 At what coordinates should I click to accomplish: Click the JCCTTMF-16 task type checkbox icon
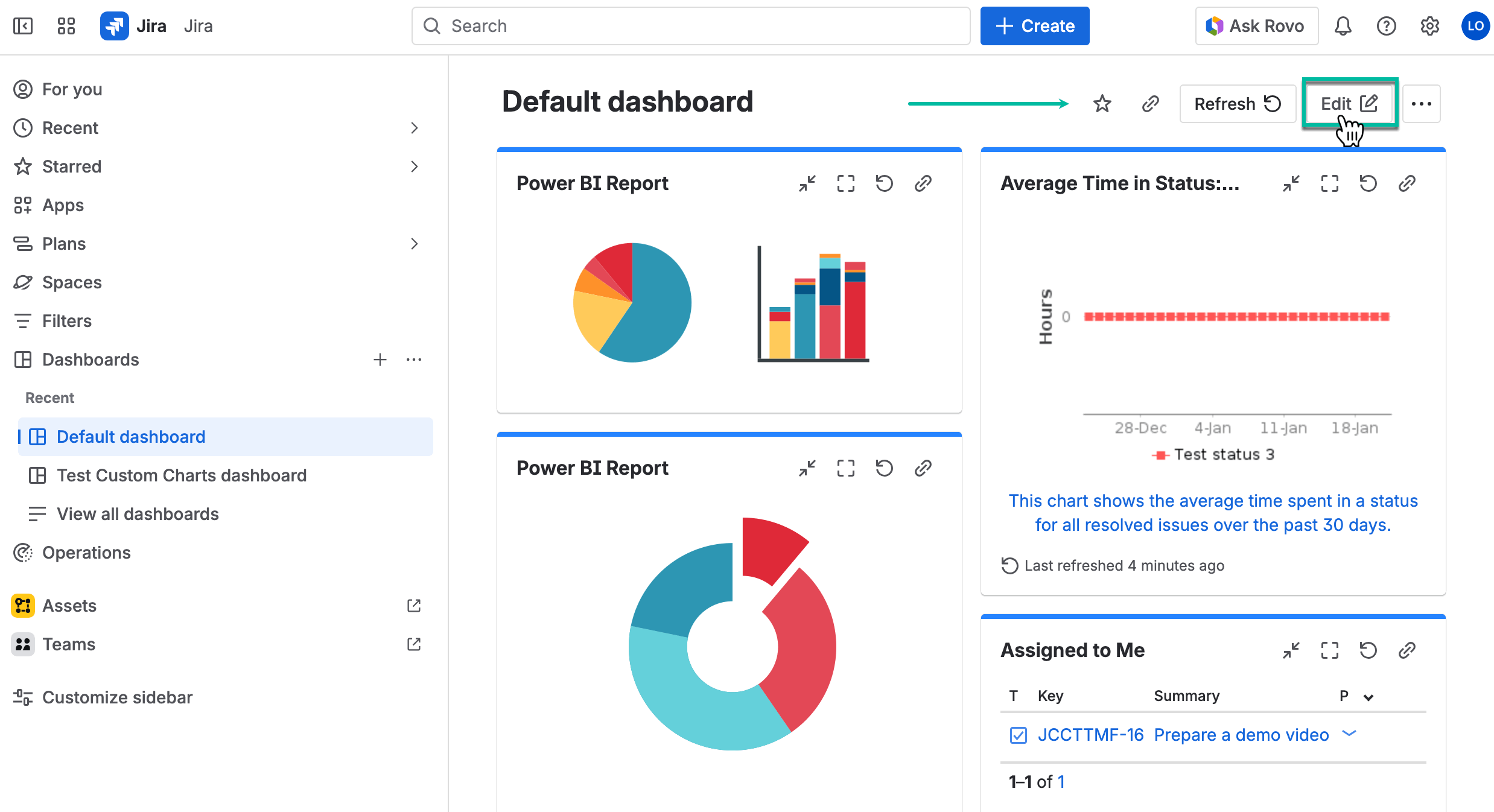[1018, 735]
